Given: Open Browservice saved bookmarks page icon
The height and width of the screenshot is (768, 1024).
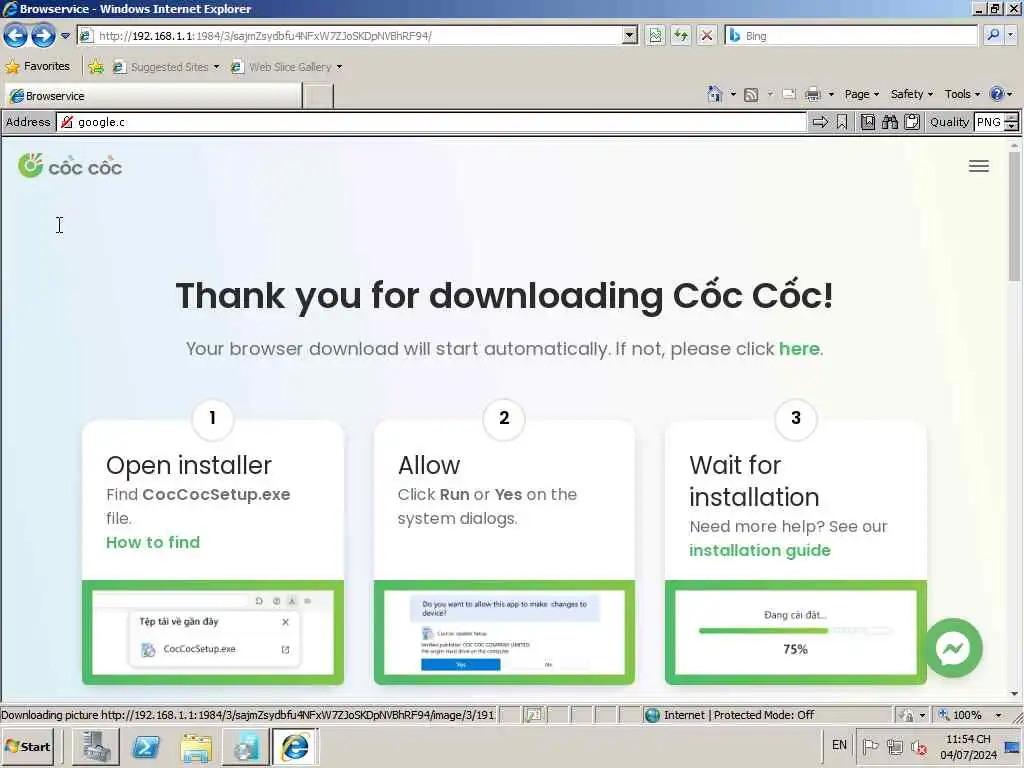Looking at the screenshot, I should tap(867, 121).
